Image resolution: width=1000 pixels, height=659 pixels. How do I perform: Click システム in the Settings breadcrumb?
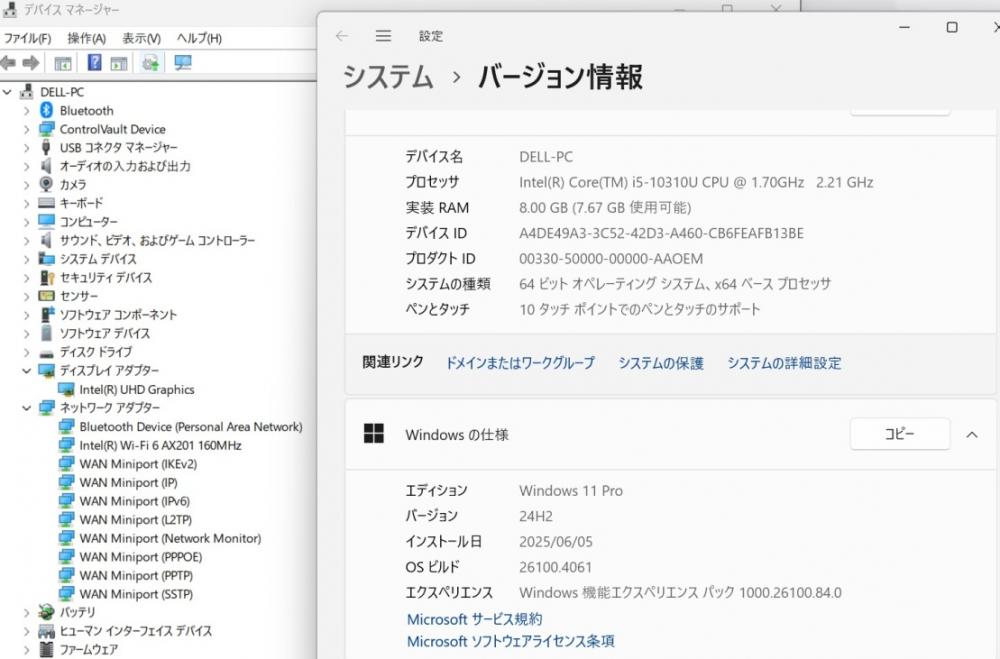coord(388,77)
